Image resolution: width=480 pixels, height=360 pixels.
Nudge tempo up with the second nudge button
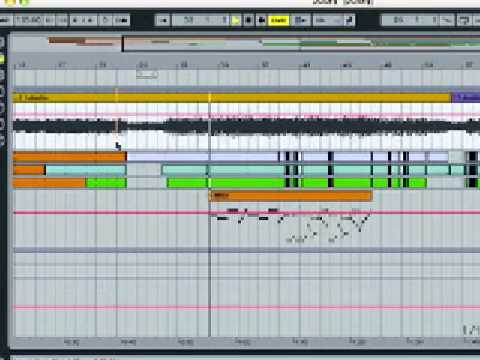[63, 20]
